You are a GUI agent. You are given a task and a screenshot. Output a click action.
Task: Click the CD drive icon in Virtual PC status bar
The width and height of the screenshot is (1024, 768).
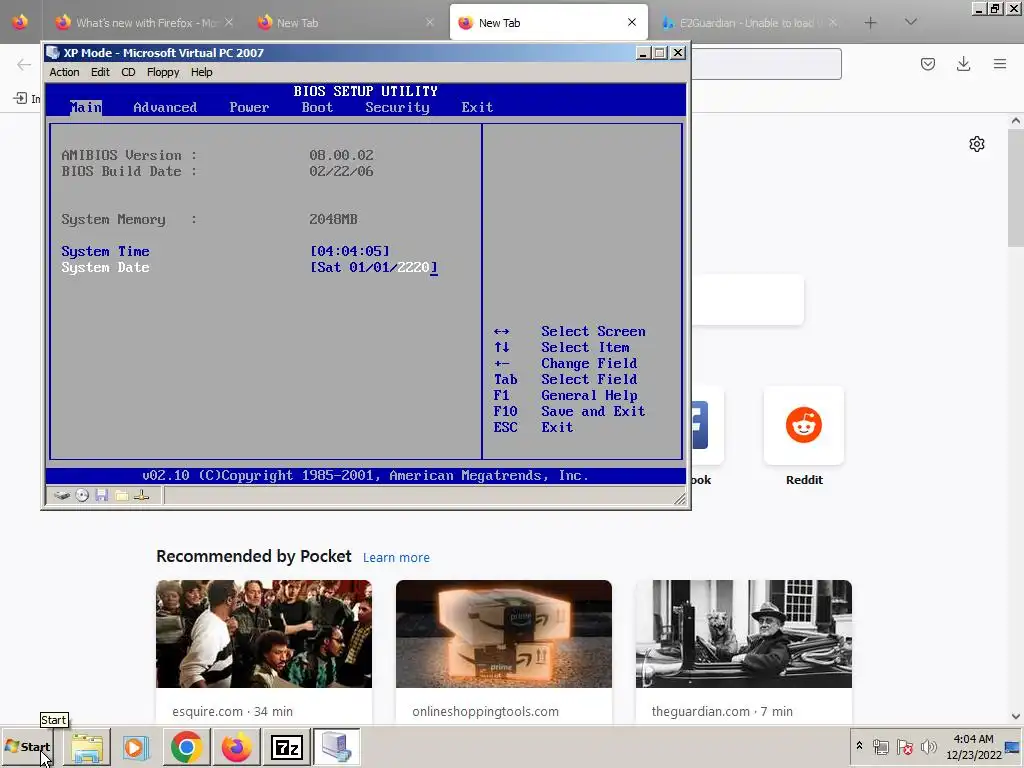click(x=82, y=496)
